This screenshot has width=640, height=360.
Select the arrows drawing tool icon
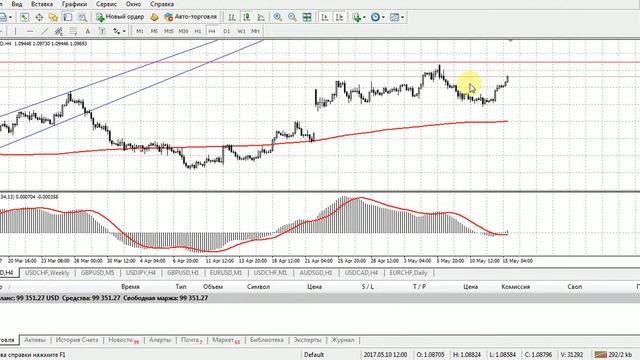coord(117,31)
